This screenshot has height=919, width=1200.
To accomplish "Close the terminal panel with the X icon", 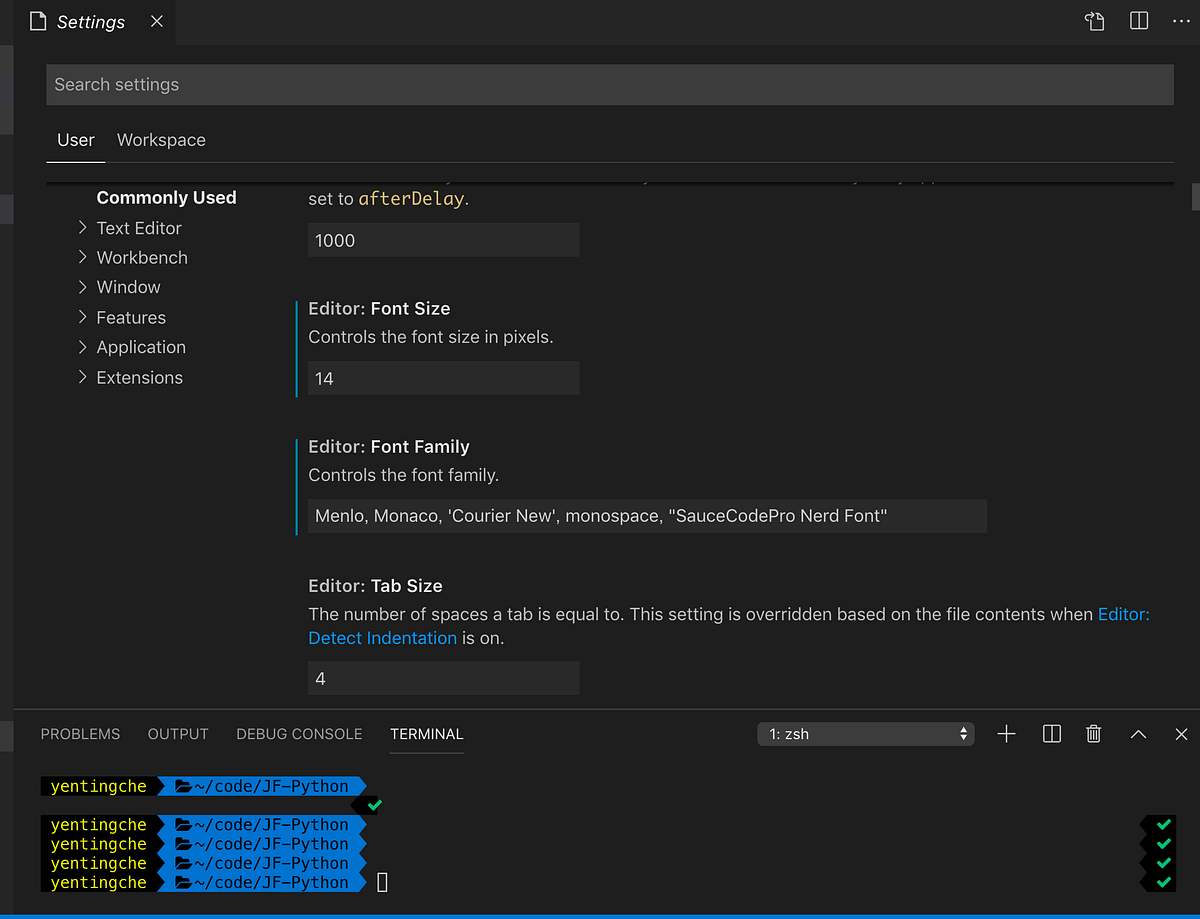I will (x=1181, y=734).
